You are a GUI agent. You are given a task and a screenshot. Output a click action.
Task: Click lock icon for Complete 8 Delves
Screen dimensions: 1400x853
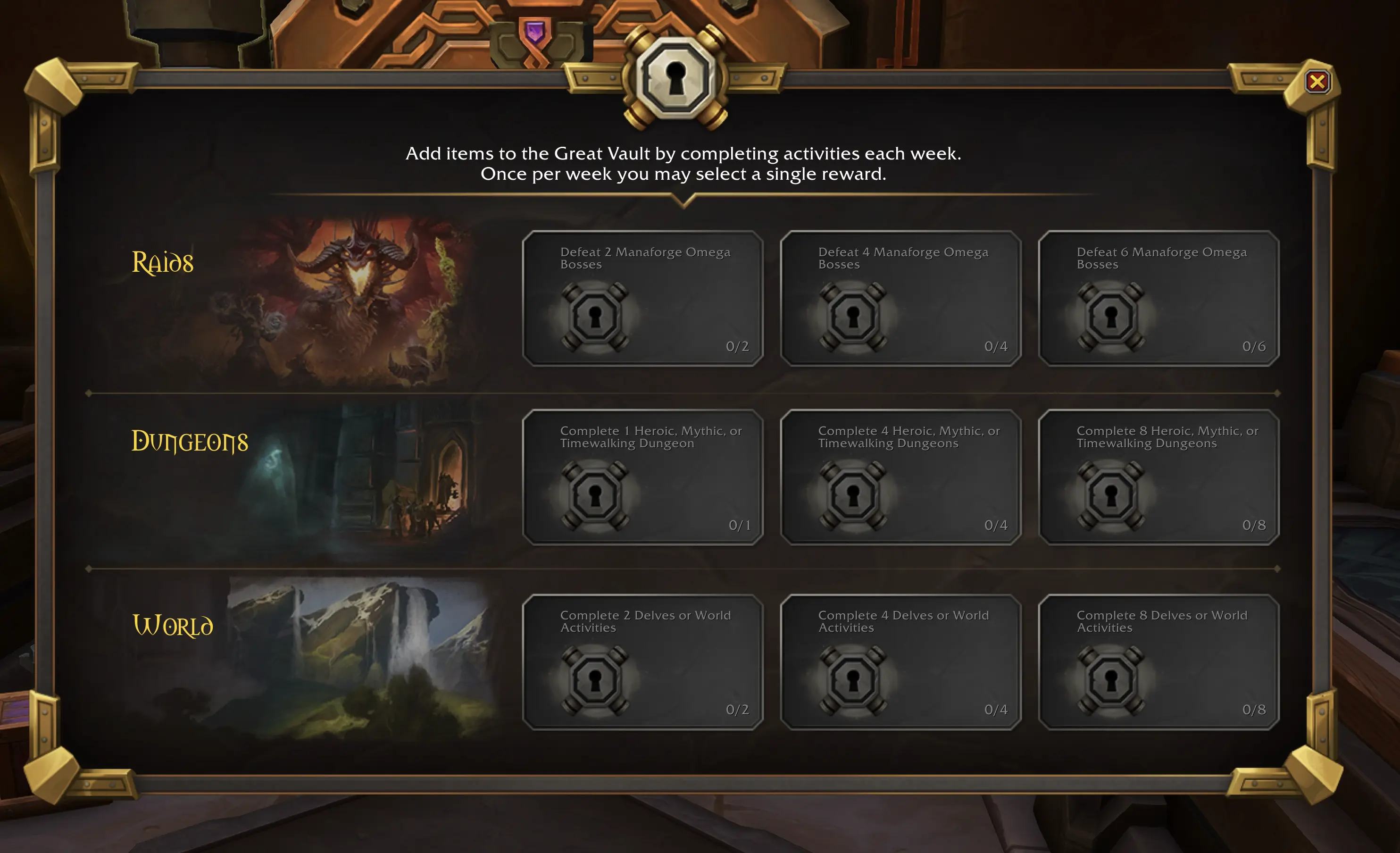(x=1111, y=680)
